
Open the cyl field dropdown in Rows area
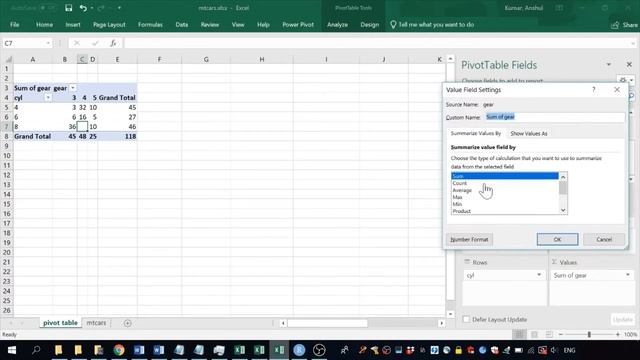(x=539, y=275)
